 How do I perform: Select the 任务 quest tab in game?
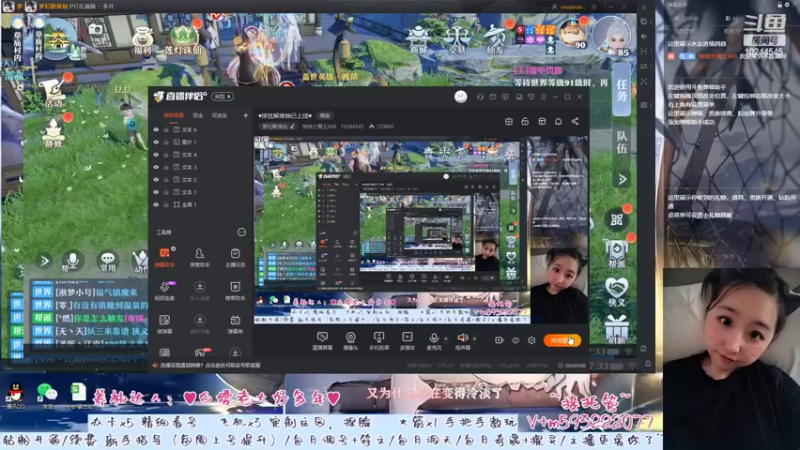point(621,90)
